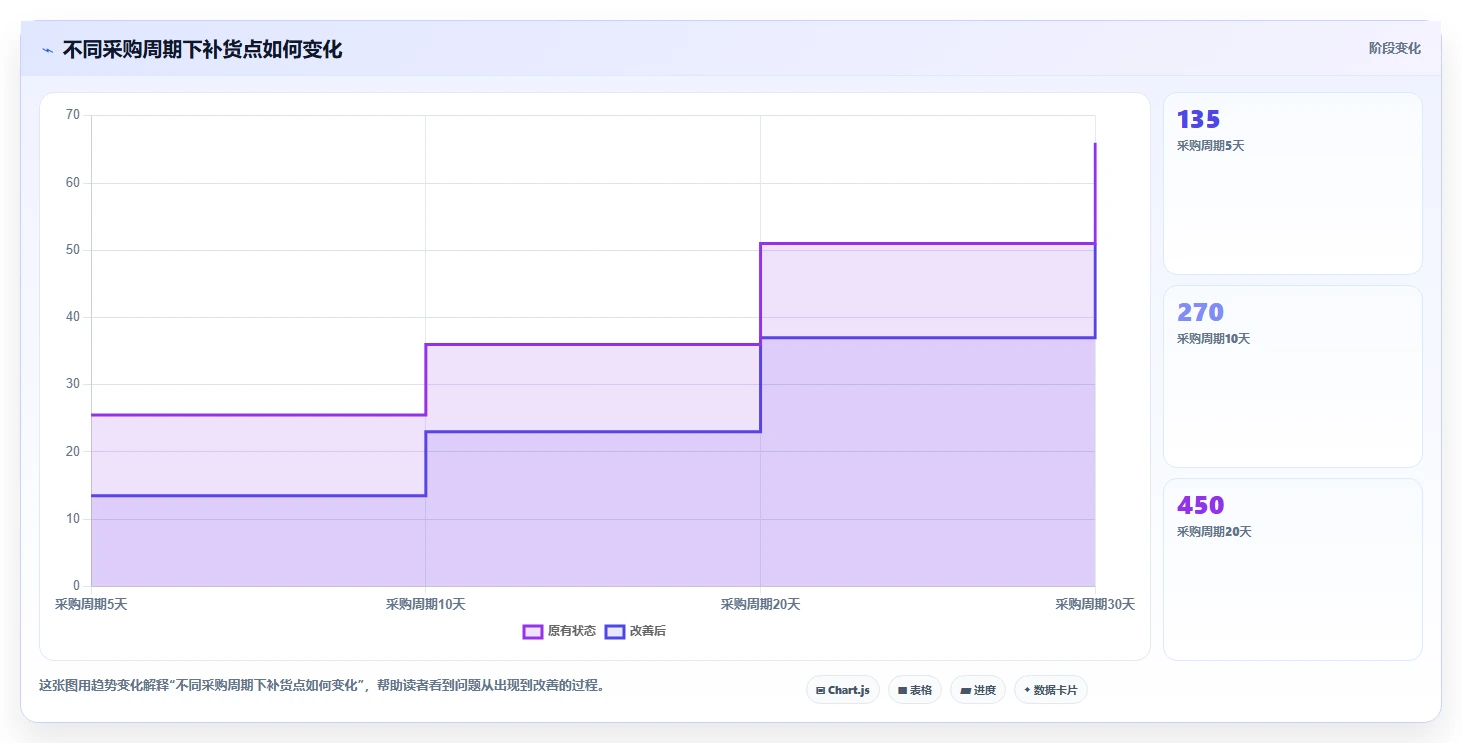Select the 450 采购周期20天 card
This screenshot has height=743, width=1462.
click(x=1292, y=569)
